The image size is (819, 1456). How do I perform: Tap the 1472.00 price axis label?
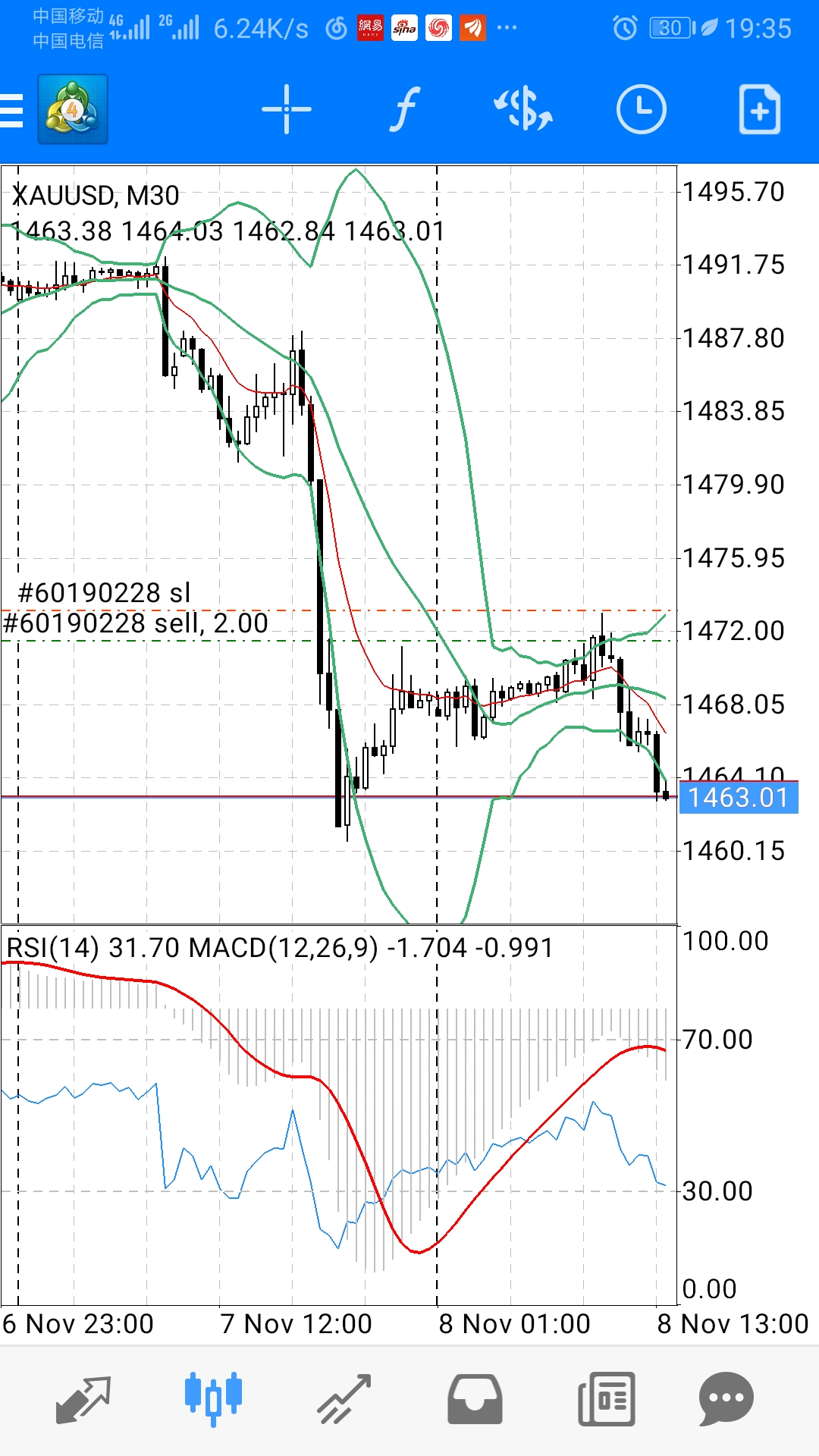pyautogui.click(x=733, y=631)
